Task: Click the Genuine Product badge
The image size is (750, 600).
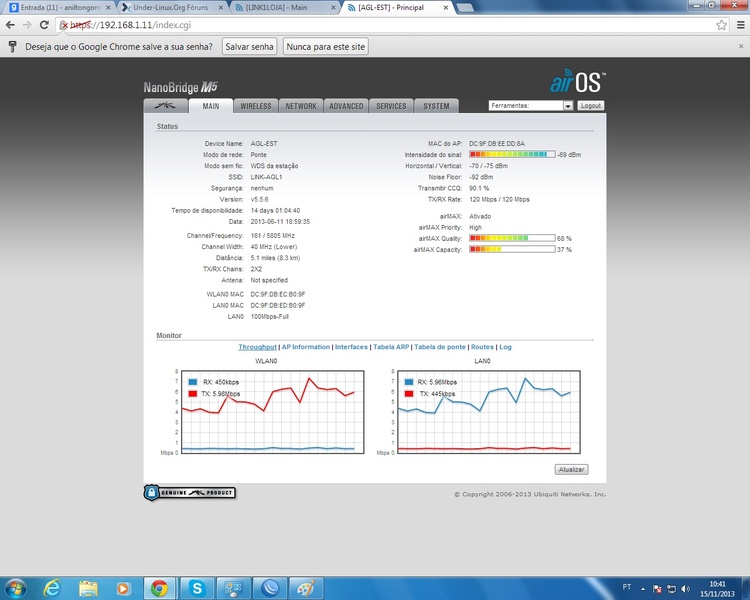Action: pyautogui.click(x=189, y=492)
